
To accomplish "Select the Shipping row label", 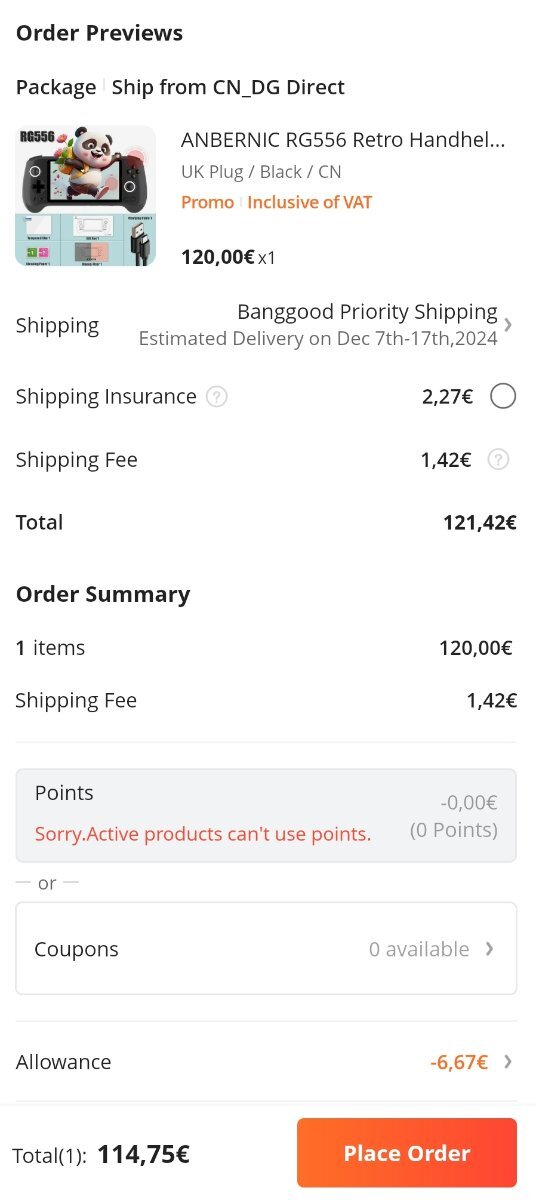I will [x=57, y=326].
